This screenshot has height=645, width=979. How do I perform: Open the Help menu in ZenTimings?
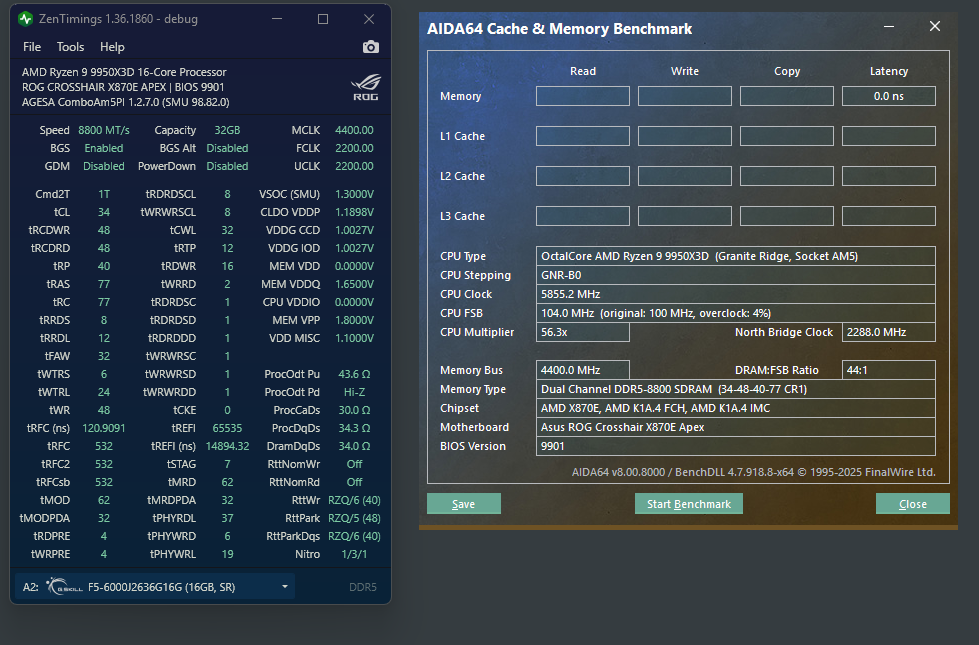pyautogui.click(x=112, y=47)
